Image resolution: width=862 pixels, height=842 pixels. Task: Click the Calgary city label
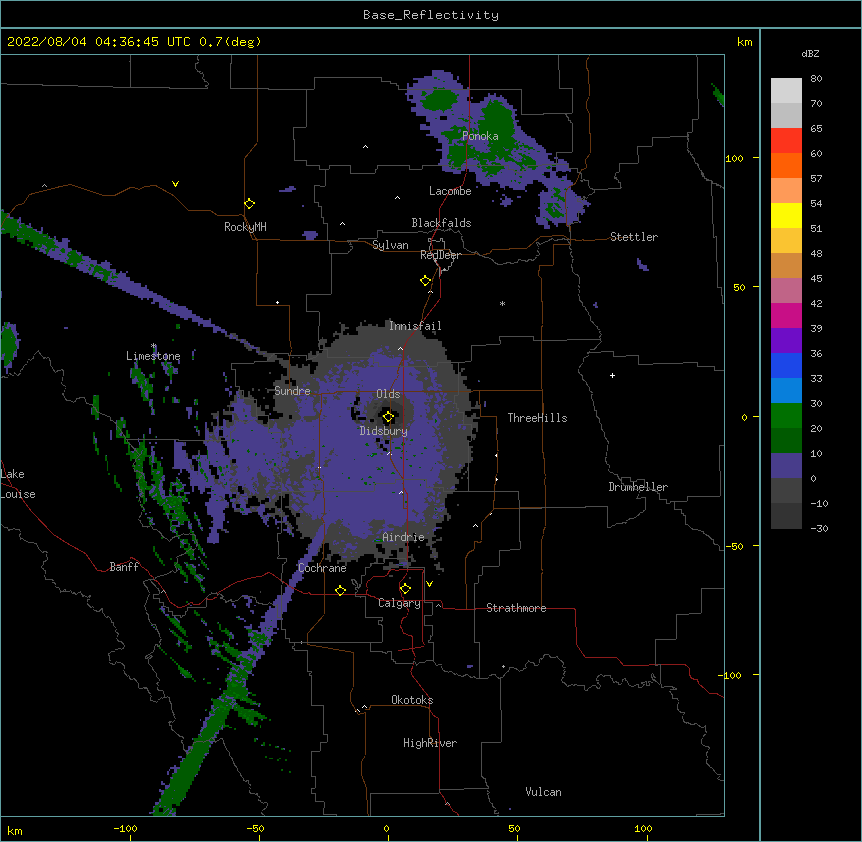pos(399,603)
